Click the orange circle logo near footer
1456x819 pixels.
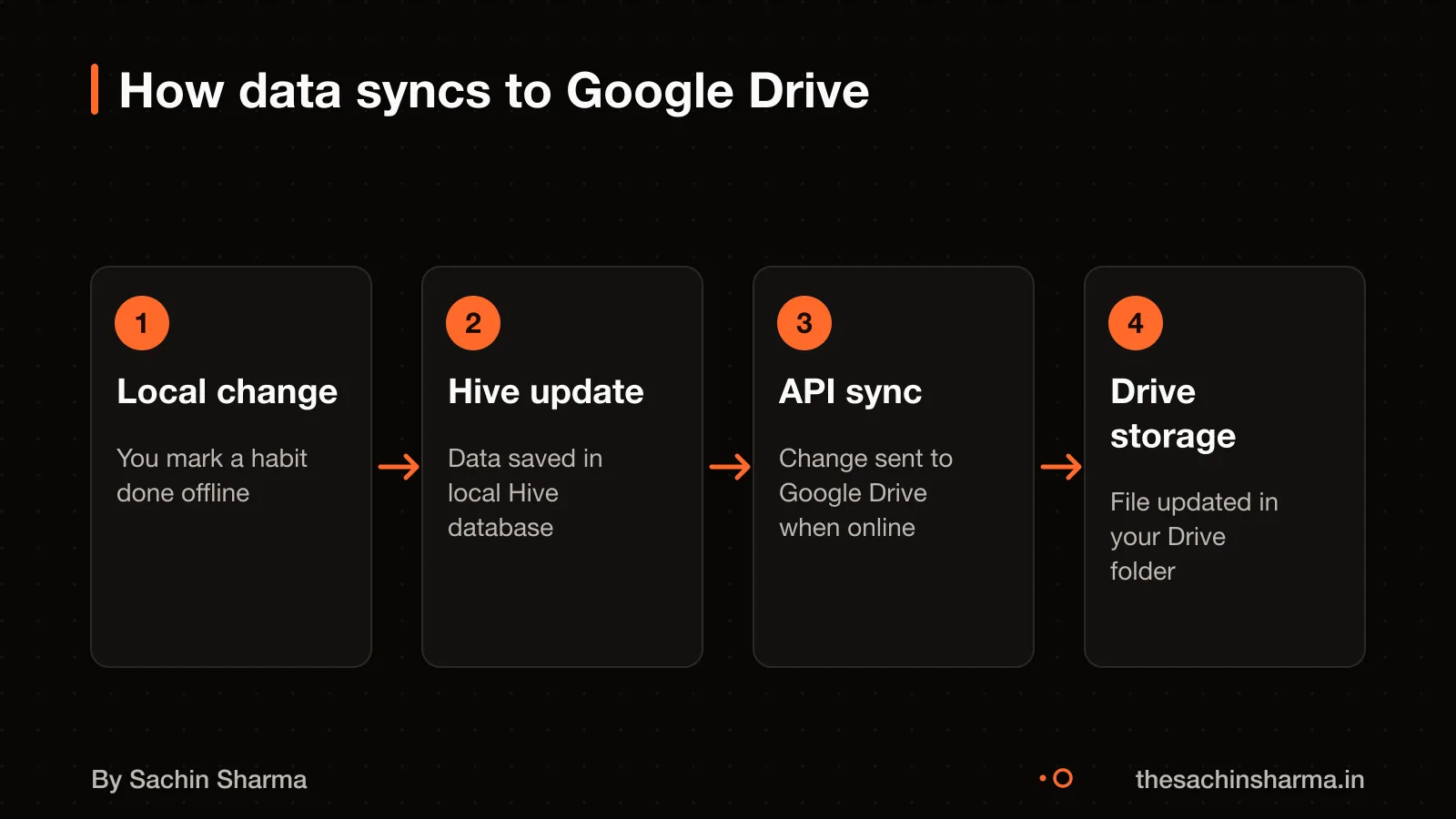[1057, 779]
